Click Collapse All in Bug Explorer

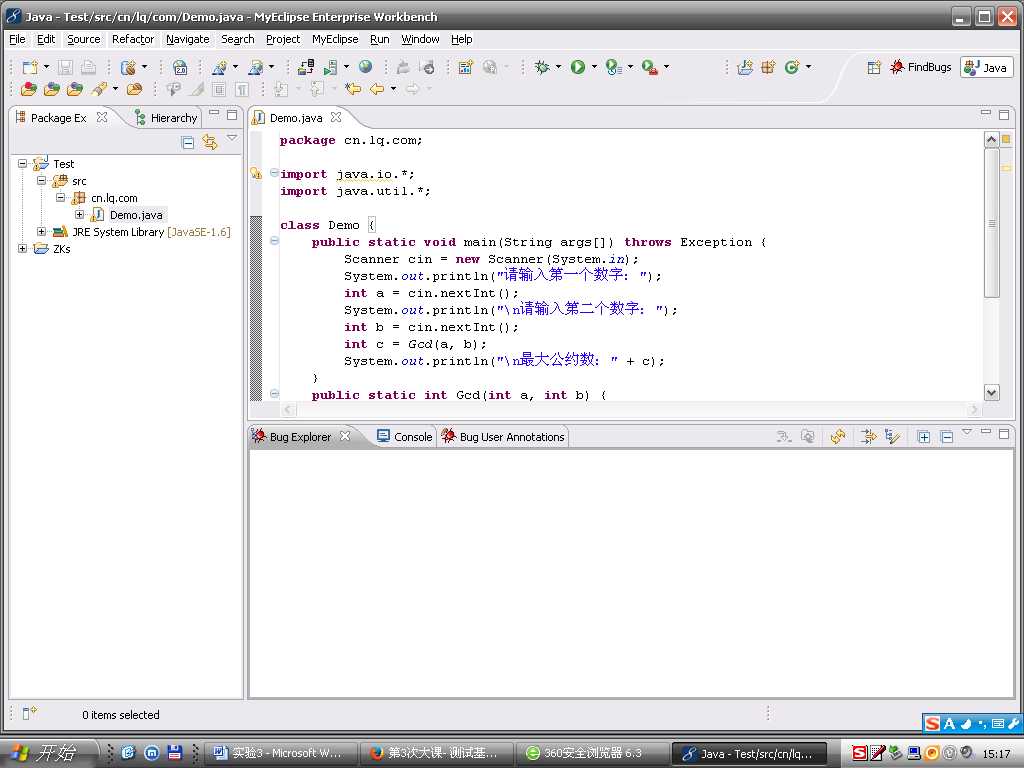[x=947, y=437]
